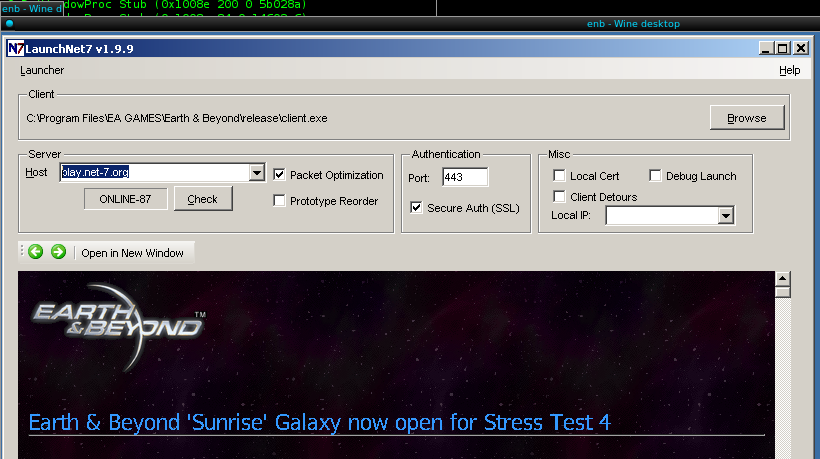Enable the Prototype Reorder checkbox
This screenshot has height=459, width=820.
coord(279,201)
